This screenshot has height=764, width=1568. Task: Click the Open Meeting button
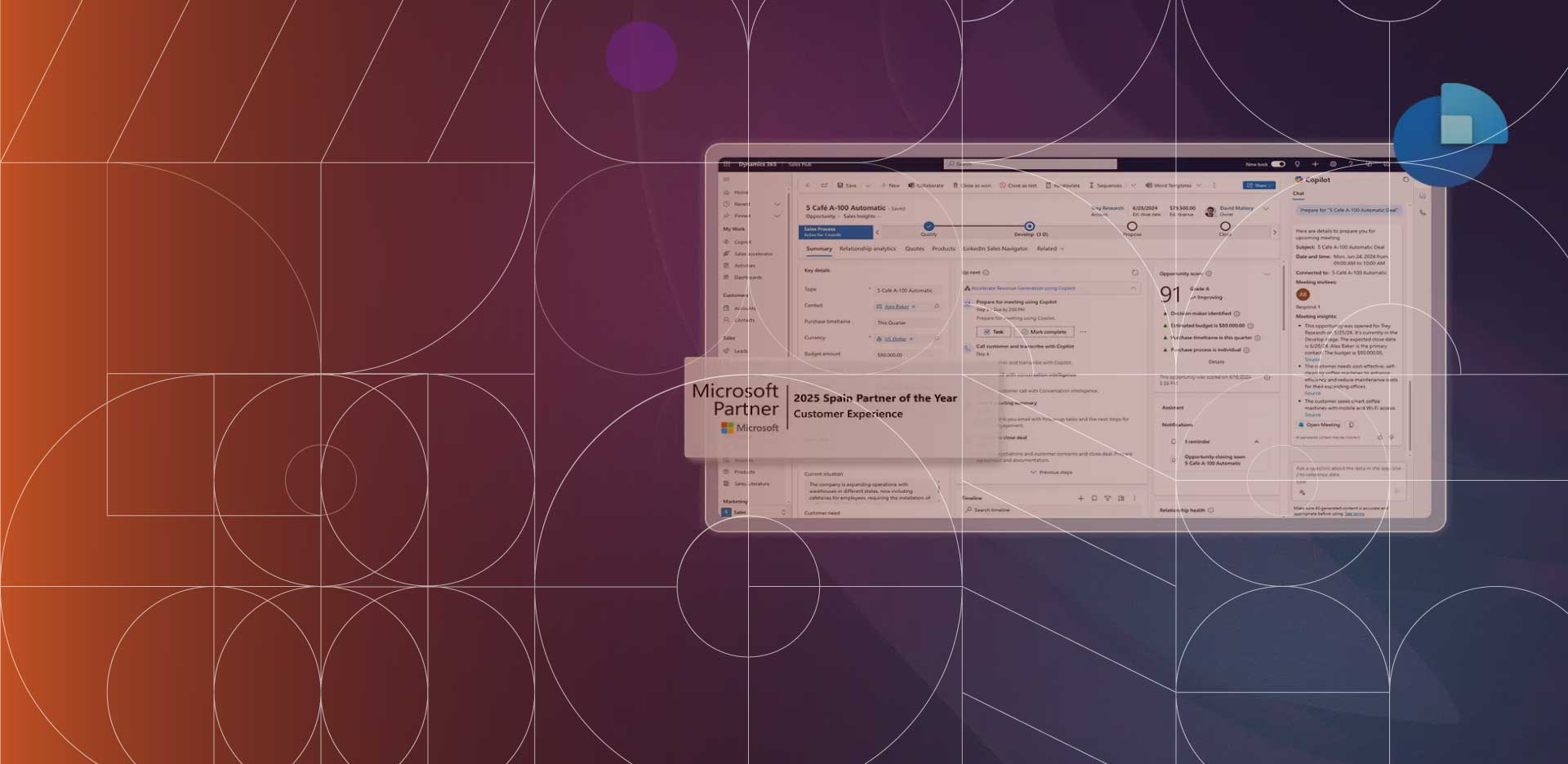pos(1319,424)
